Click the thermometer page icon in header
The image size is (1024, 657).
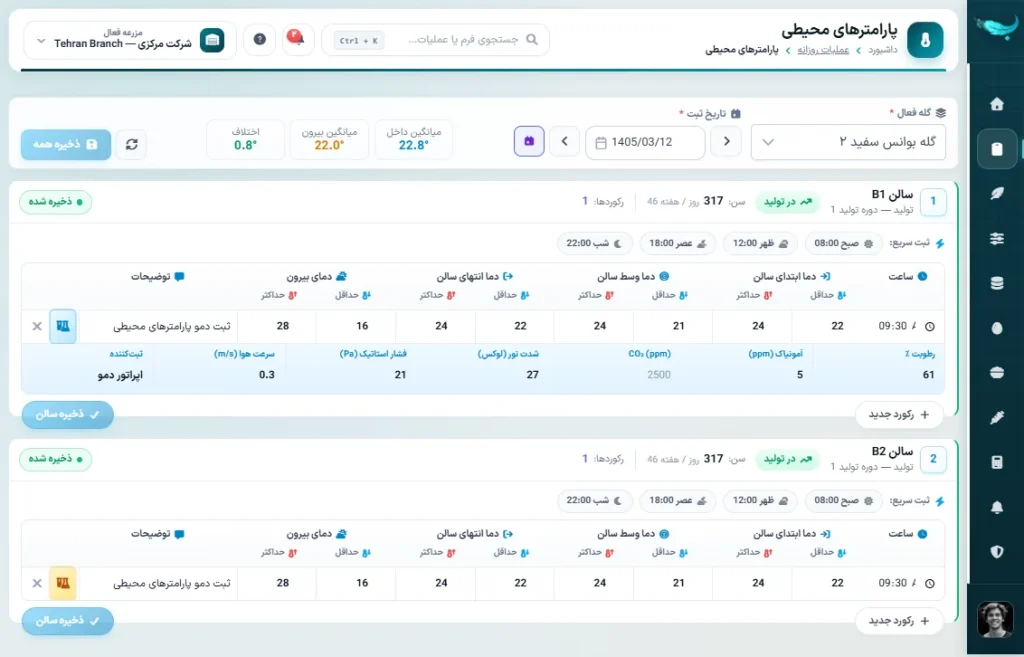pos(925,40)
